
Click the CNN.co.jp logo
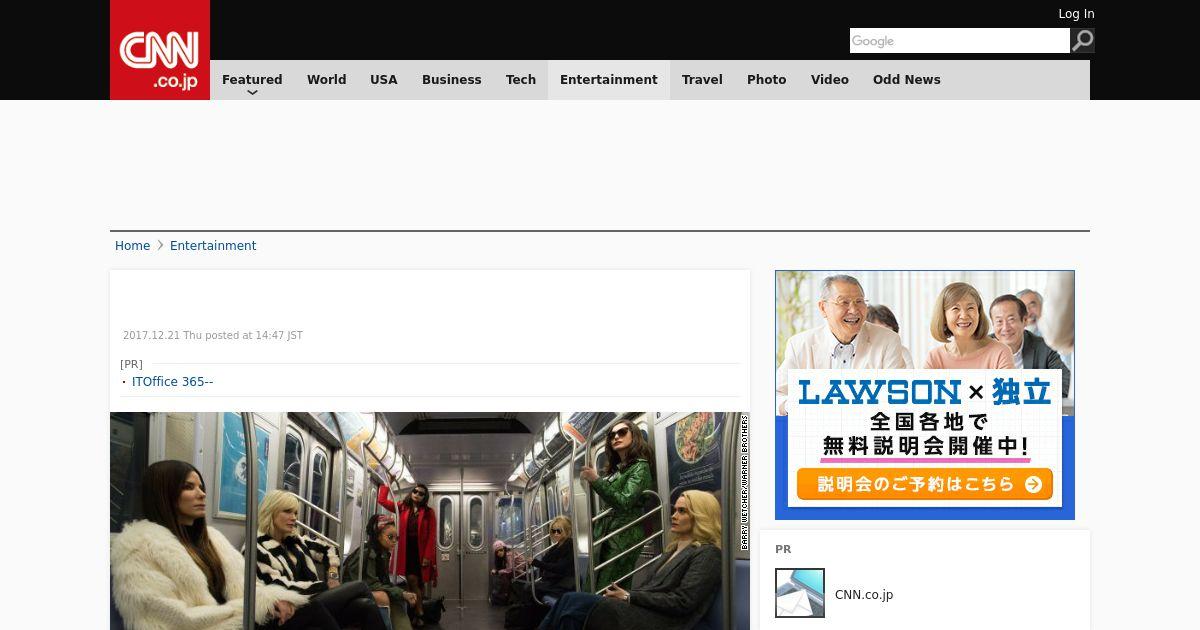160,50
